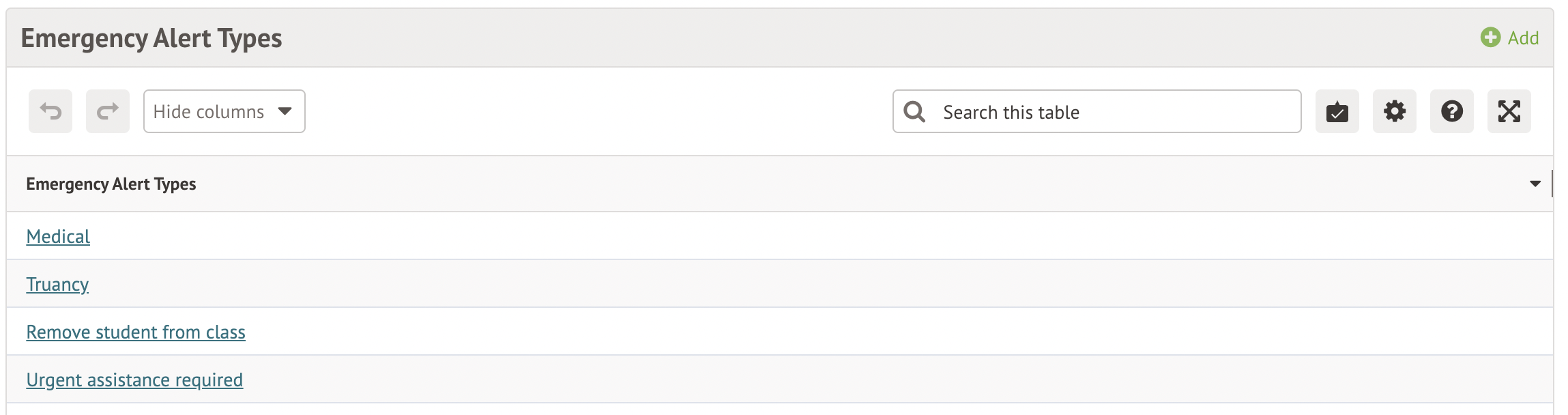Open the Truancy alert type link

(x=57, y=285)
